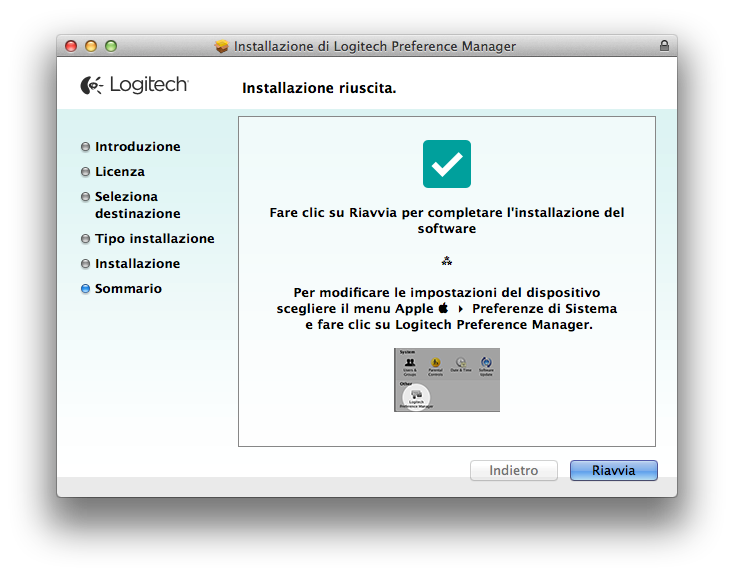Viewport: 734px width, 576px height.
Task: Click the package icon in title bar
Action: click(221, 46)
